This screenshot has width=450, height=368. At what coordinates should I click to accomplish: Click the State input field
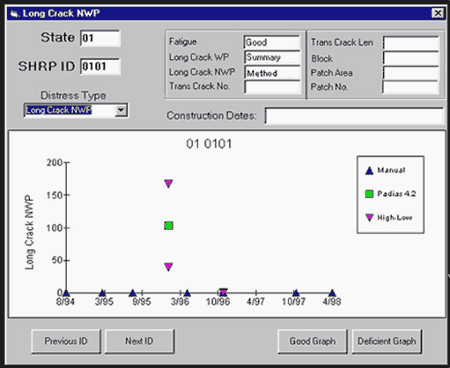pos(100,38)
